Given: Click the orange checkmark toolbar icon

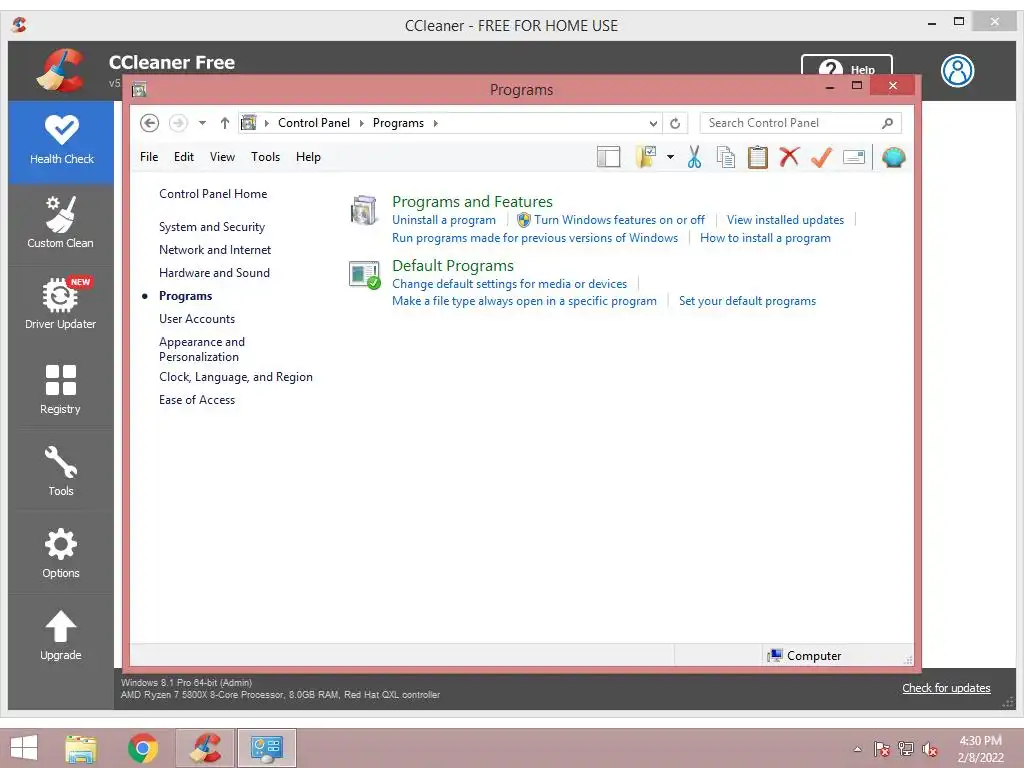Looking at the screenshot, I should [x=821, y=157].
